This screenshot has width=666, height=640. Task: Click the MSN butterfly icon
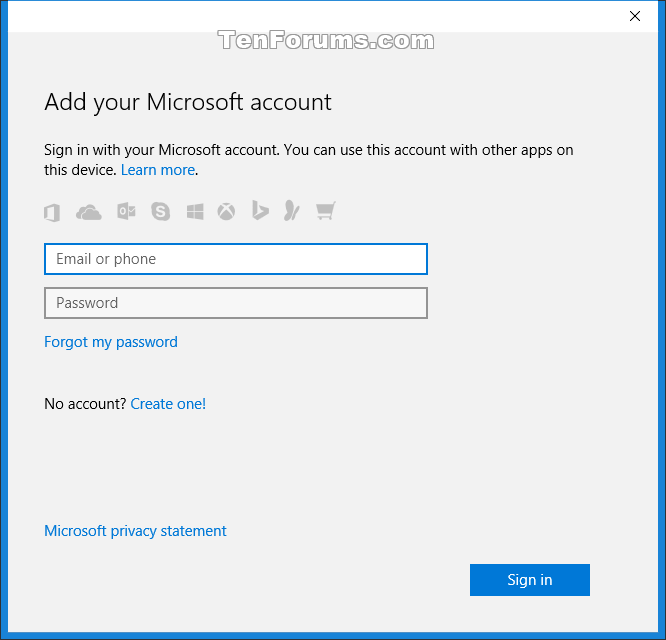click(x=292, y=211)
